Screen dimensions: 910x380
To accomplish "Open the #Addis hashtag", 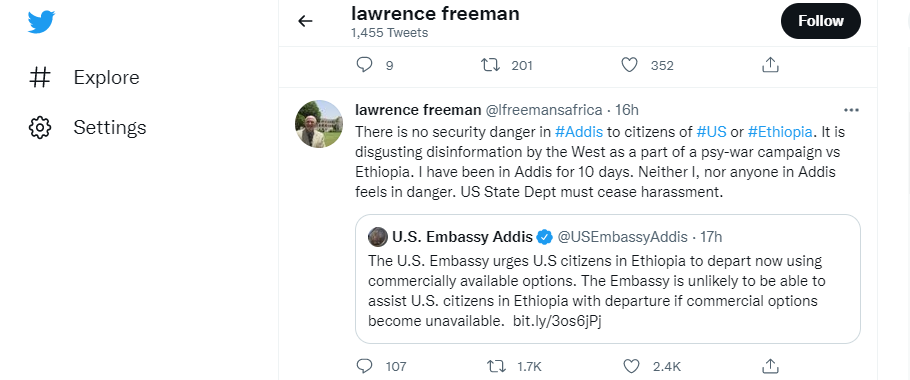I will 579,132.
